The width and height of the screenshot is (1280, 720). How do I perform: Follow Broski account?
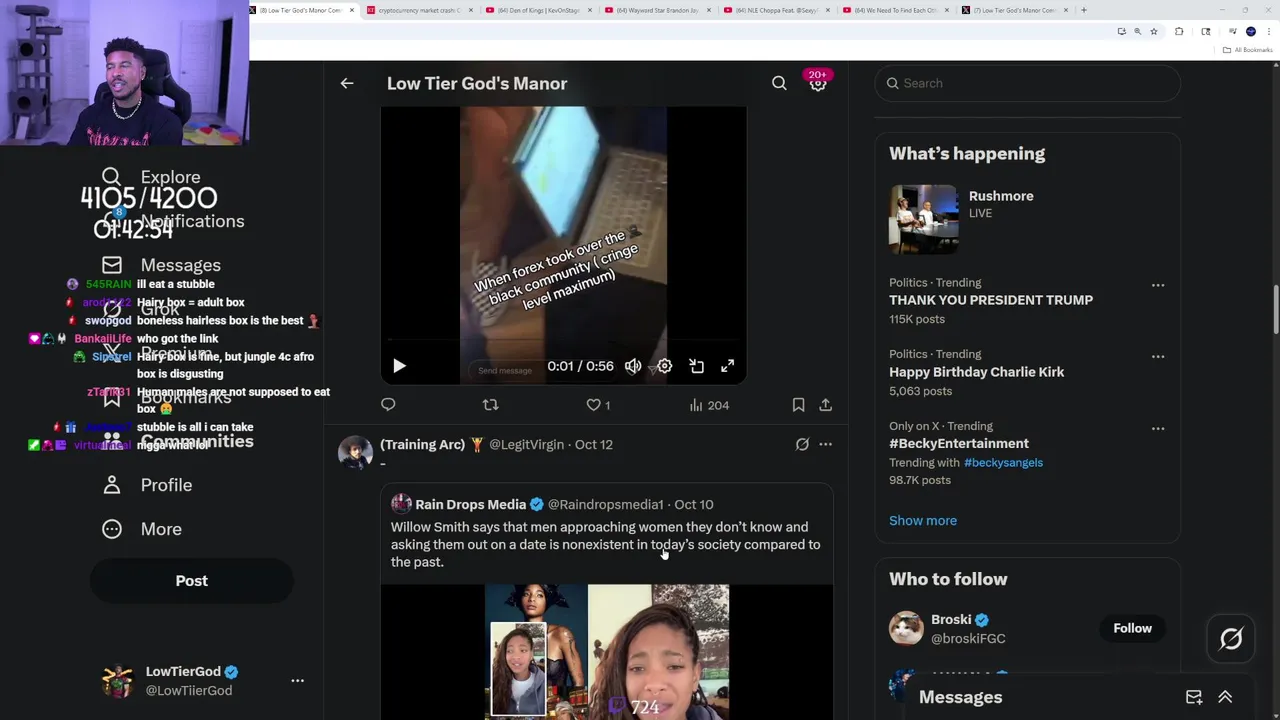(x=1132, y=628)
